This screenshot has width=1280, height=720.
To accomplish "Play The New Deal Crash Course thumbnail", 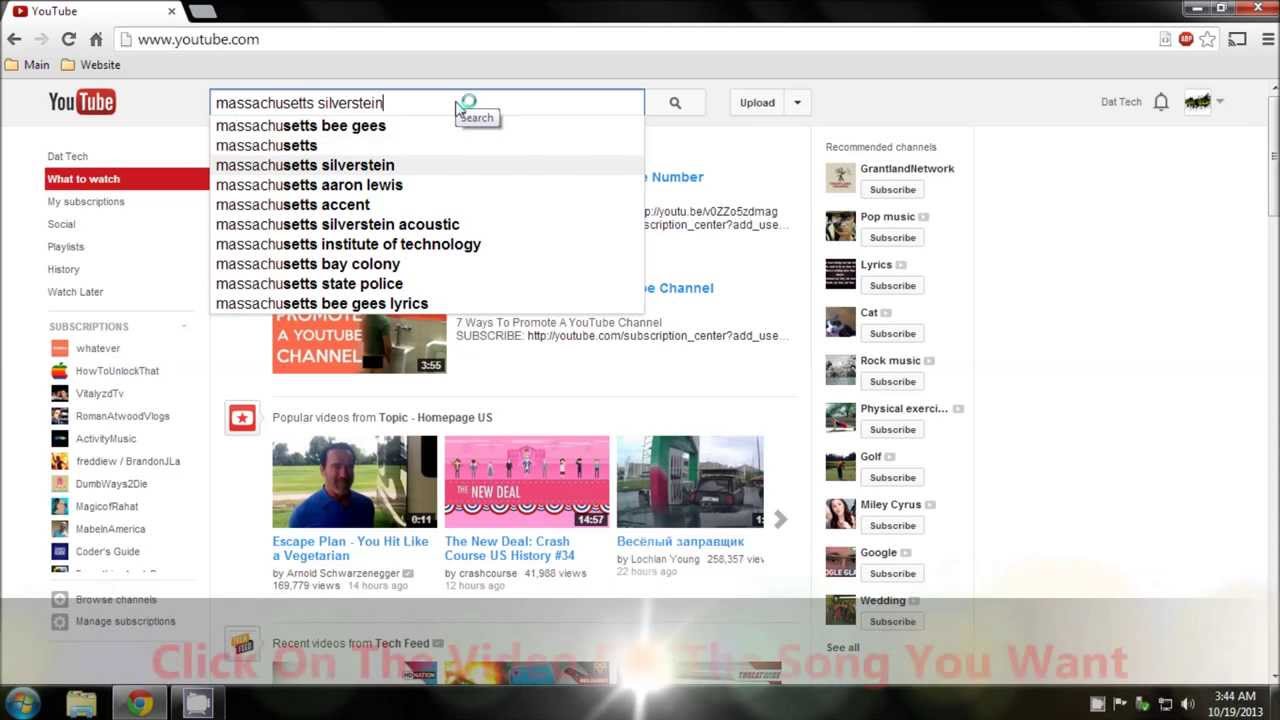I will pyautogui.click(x=526, y=482).
